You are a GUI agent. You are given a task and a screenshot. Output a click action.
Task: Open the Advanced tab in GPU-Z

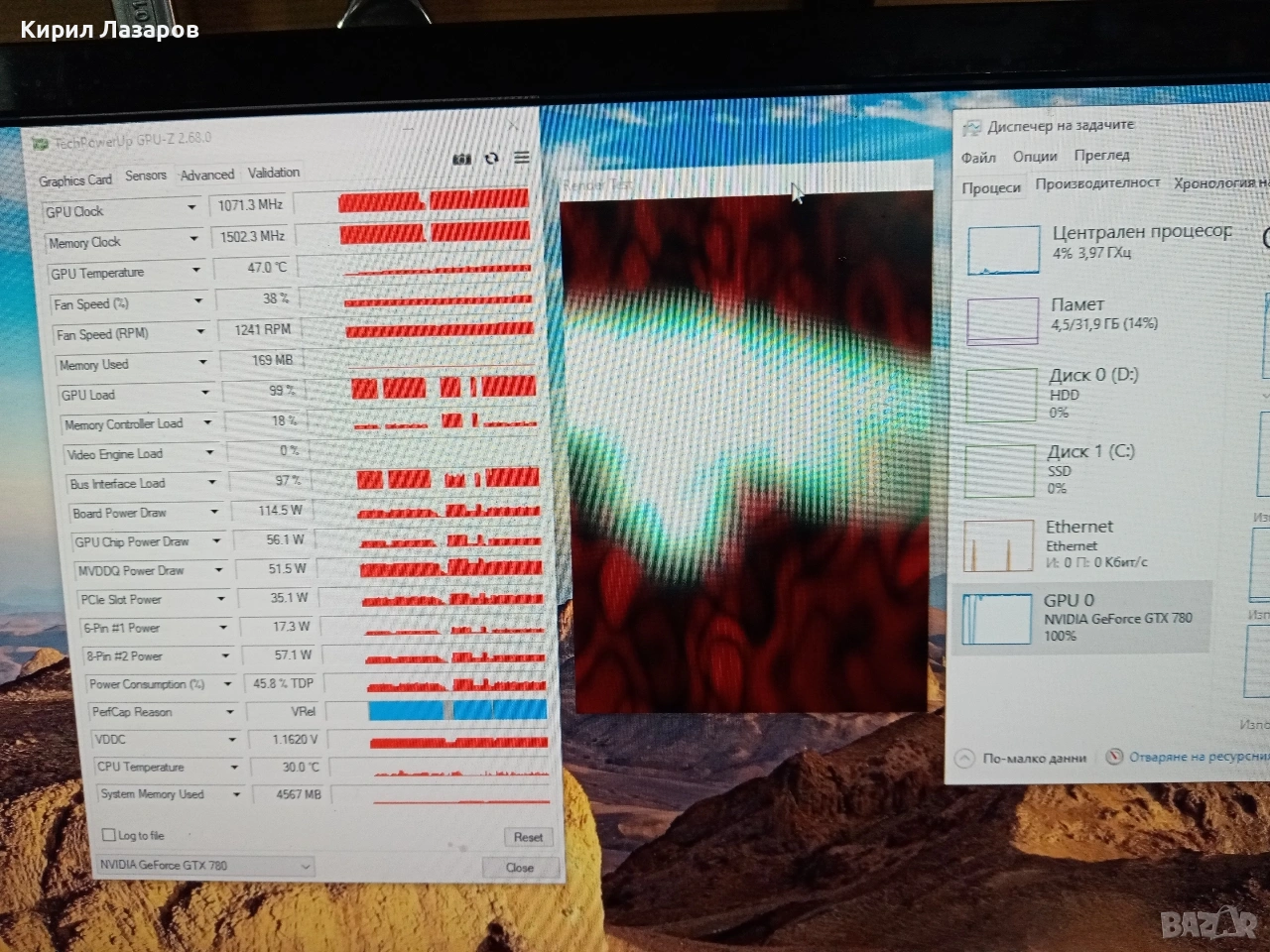point(207,175)
